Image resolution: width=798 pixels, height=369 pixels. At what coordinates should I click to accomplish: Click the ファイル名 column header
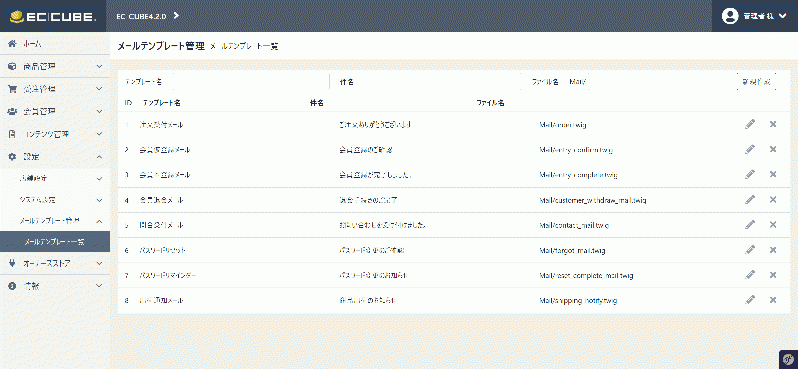click(x=490, y=103)
